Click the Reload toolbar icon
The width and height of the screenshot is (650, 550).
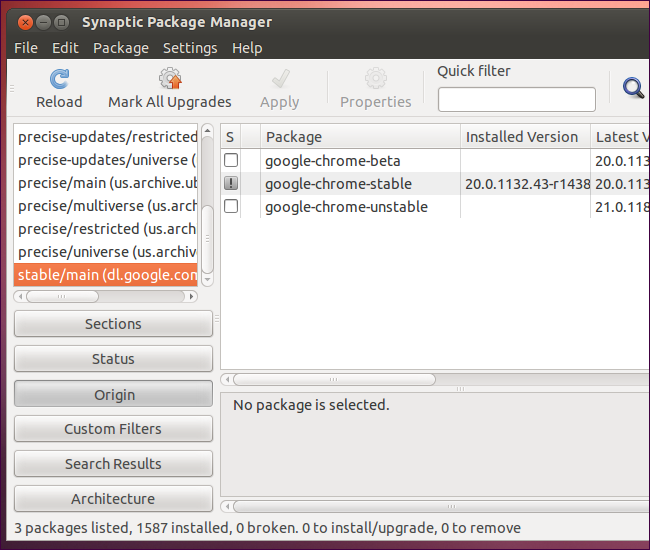point(59,79)
